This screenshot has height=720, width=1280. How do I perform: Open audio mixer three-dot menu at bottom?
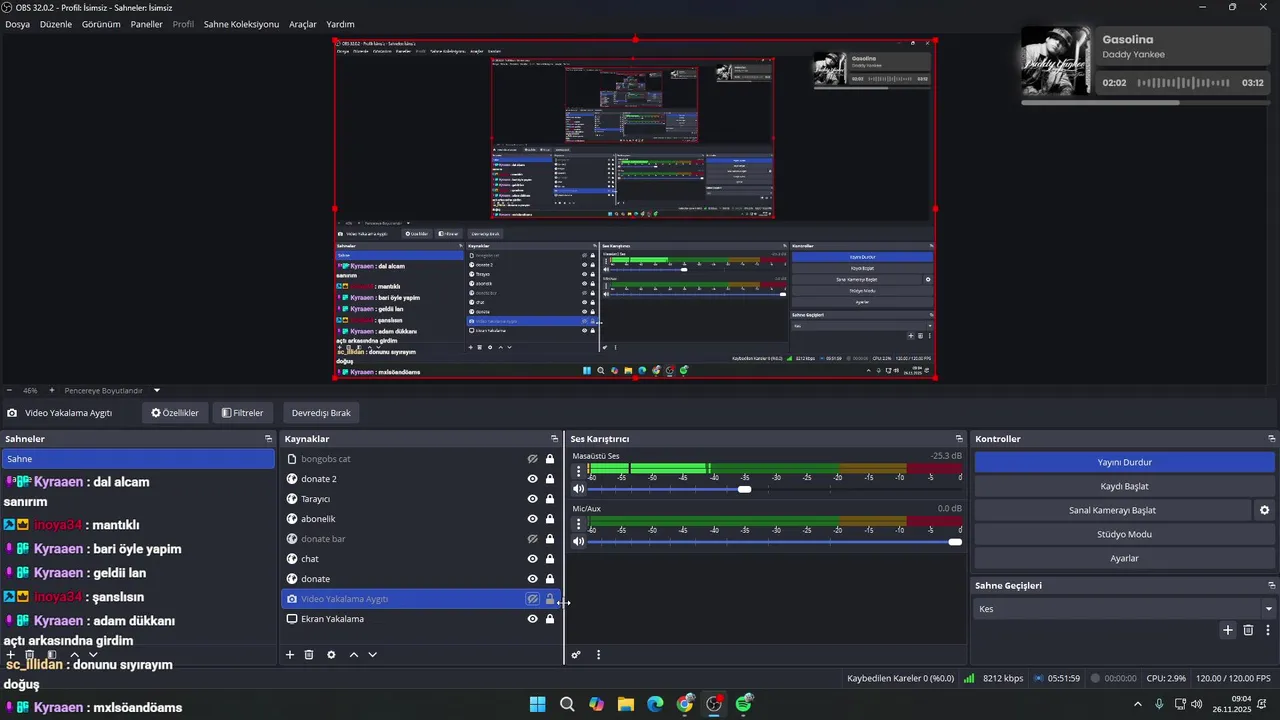pyautogui.click(x=598, y=655)
